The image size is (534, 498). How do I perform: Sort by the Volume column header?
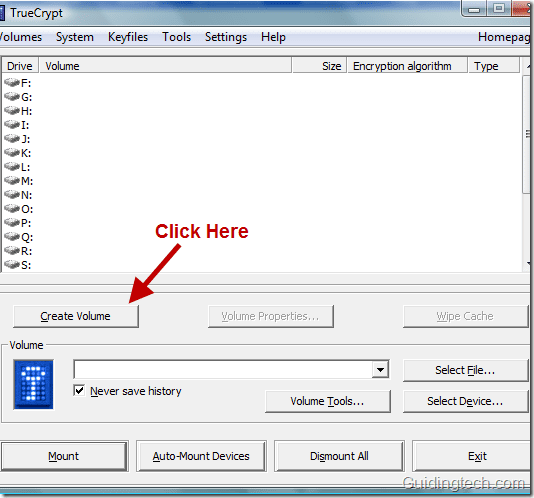pyautogui.click(x=165, y=65)
